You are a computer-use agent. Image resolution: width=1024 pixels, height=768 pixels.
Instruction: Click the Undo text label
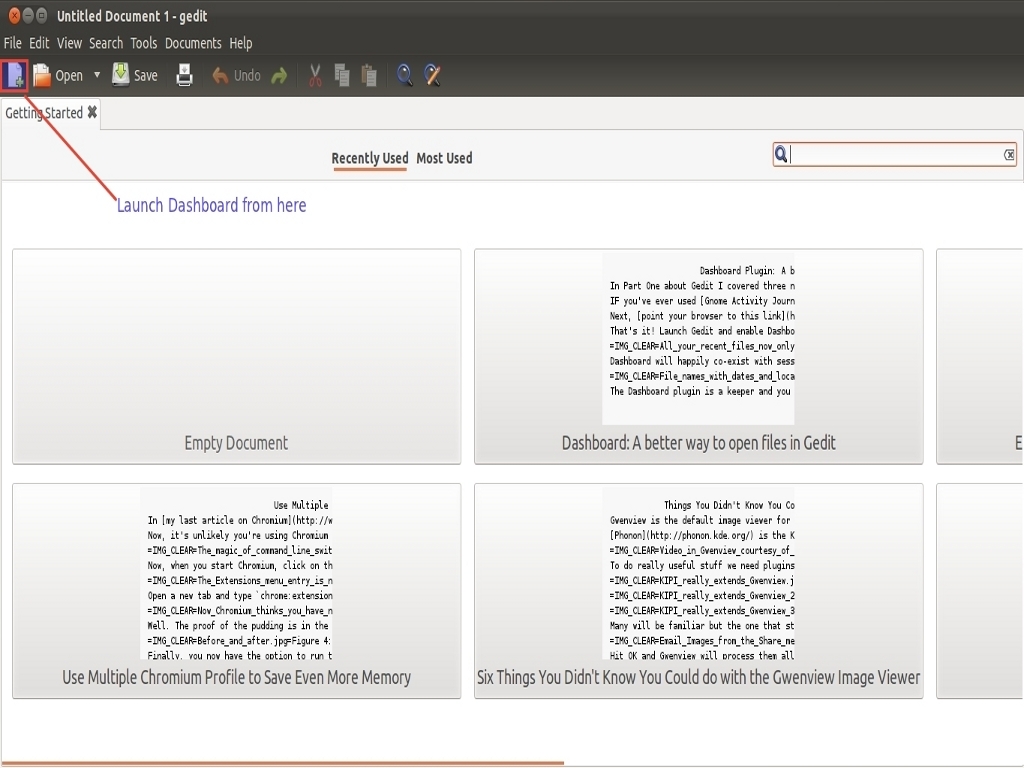coord(248,76)
